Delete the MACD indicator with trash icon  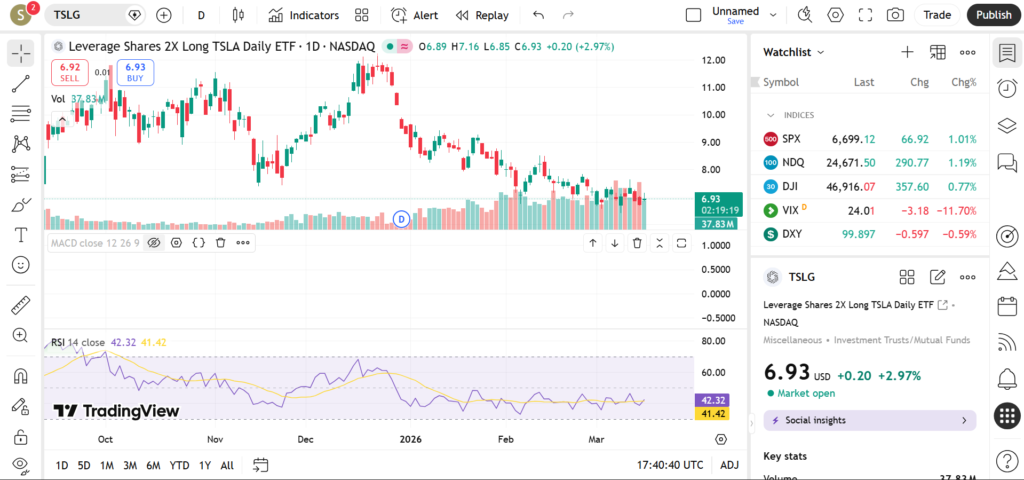coord(220,242)
